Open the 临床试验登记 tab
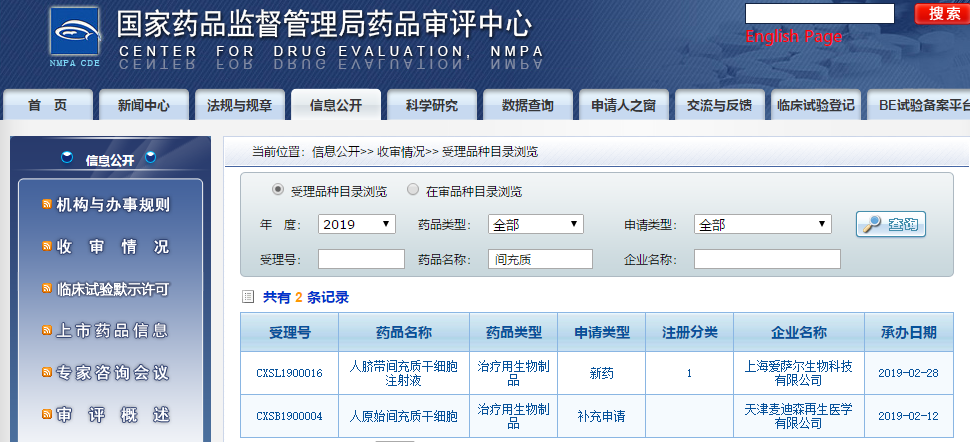Viewport: 970px width, 442px height. (815, 105)
